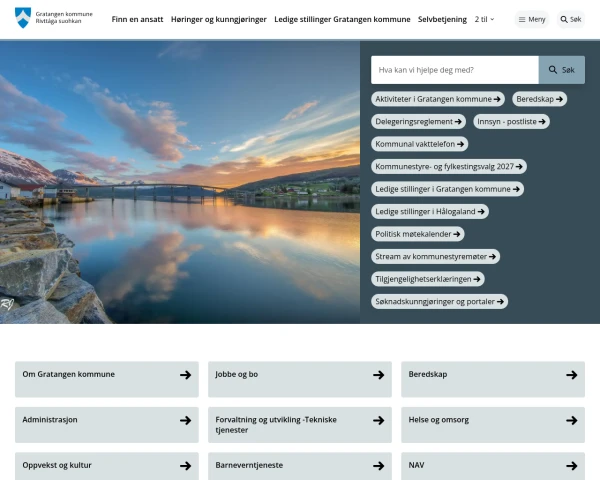Open Tilgjengelighetserklæringen shortcut
The height and width of the screenshot is (480, 600).
428,279
